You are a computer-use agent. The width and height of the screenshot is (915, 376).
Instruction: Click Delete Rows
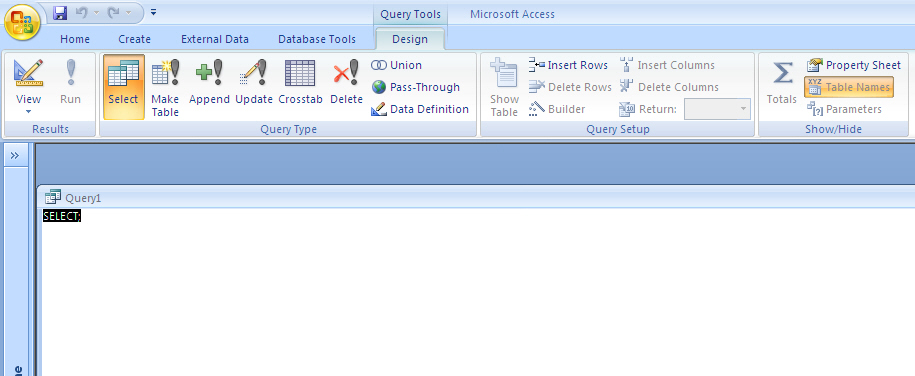coord(570,87)
